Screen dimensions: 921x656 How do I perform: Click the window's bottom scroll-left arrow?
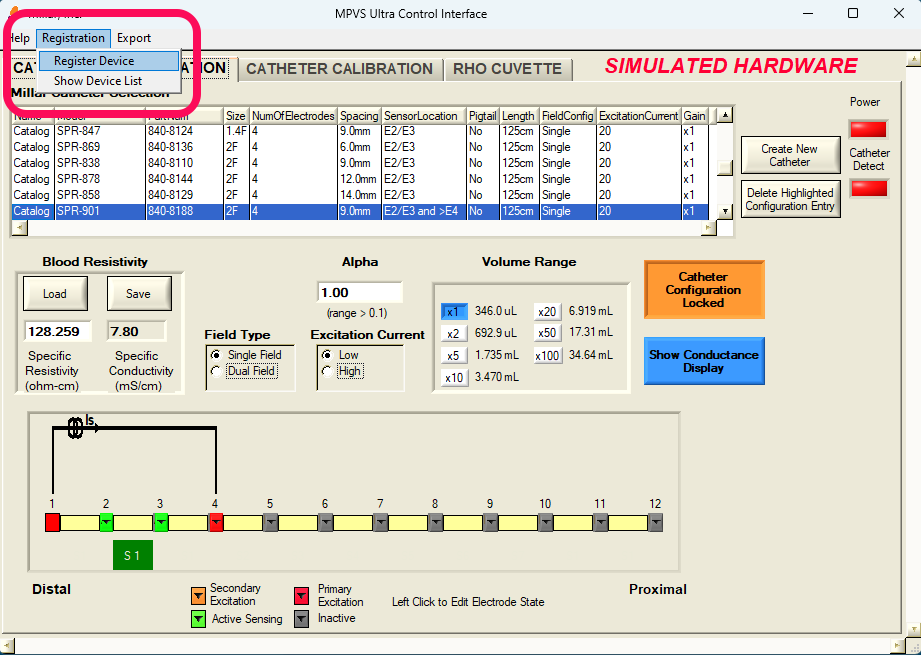pyautogui.click(x=6, y=646)
